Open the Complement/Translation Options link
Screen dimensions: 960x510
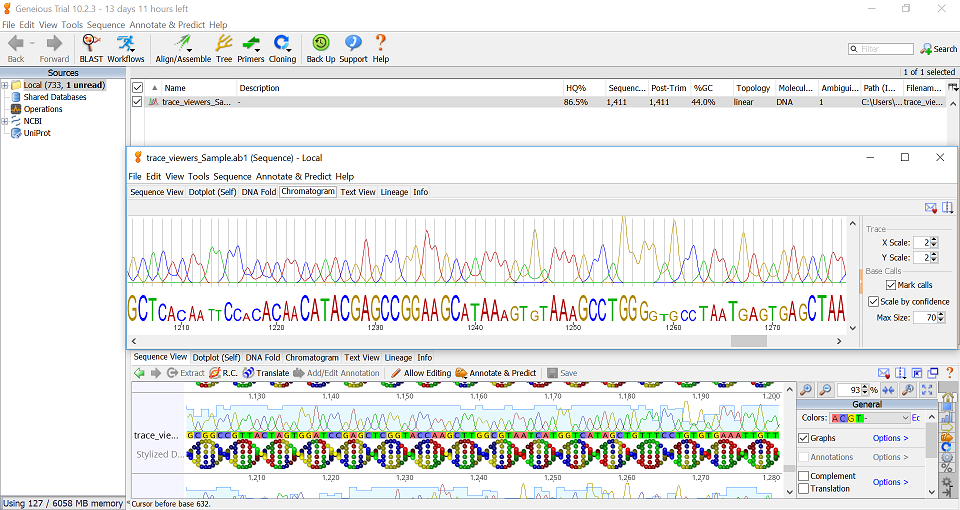[x=890, y=482]
